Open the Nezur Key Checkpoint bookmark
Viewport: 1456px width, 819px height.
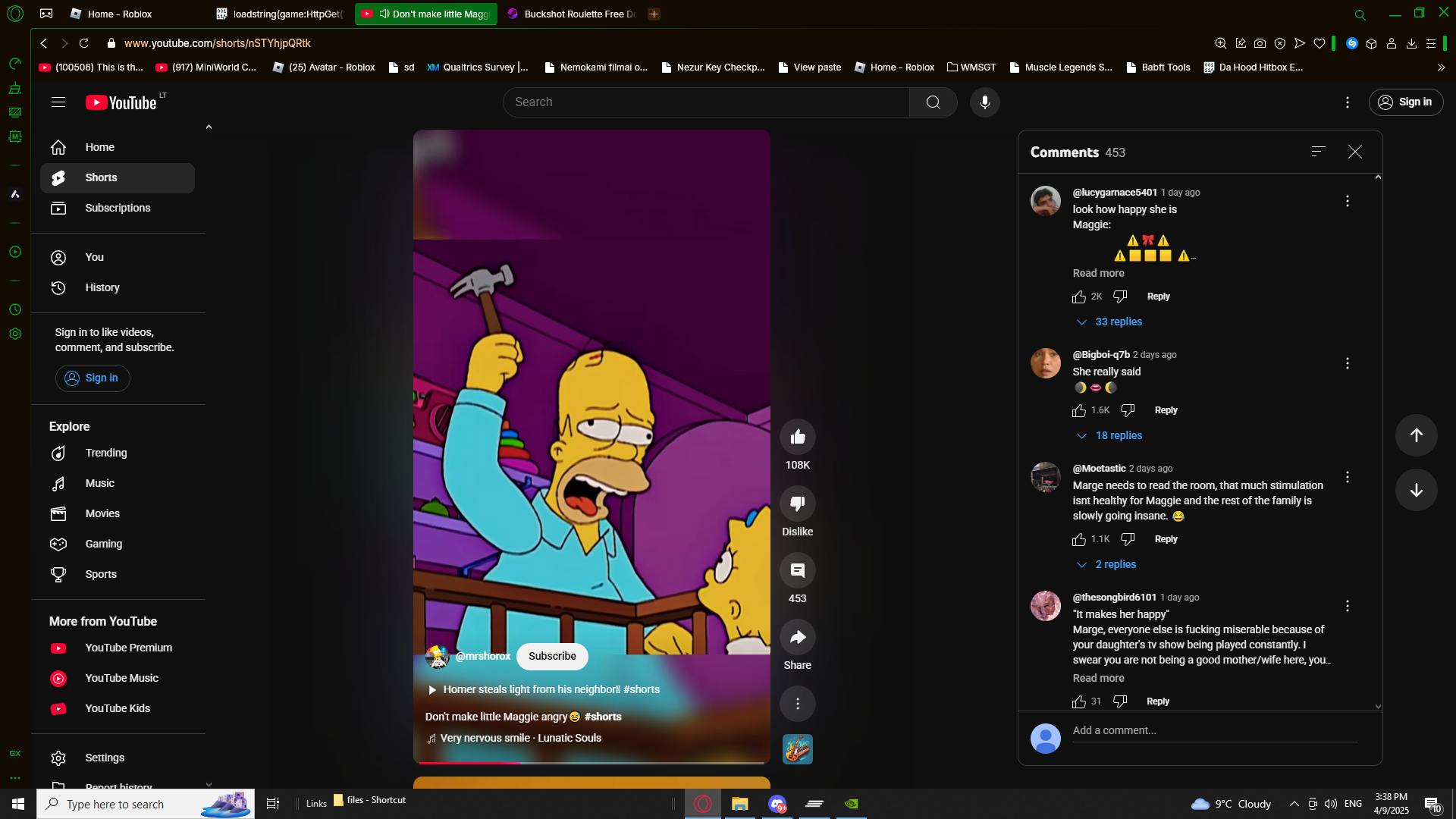pos(714,67)
